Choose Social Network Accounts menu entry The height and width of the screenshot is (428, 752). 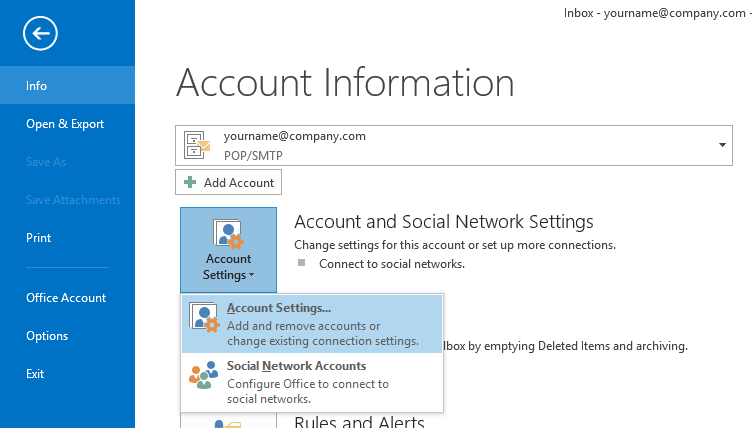tap(312, 382)
